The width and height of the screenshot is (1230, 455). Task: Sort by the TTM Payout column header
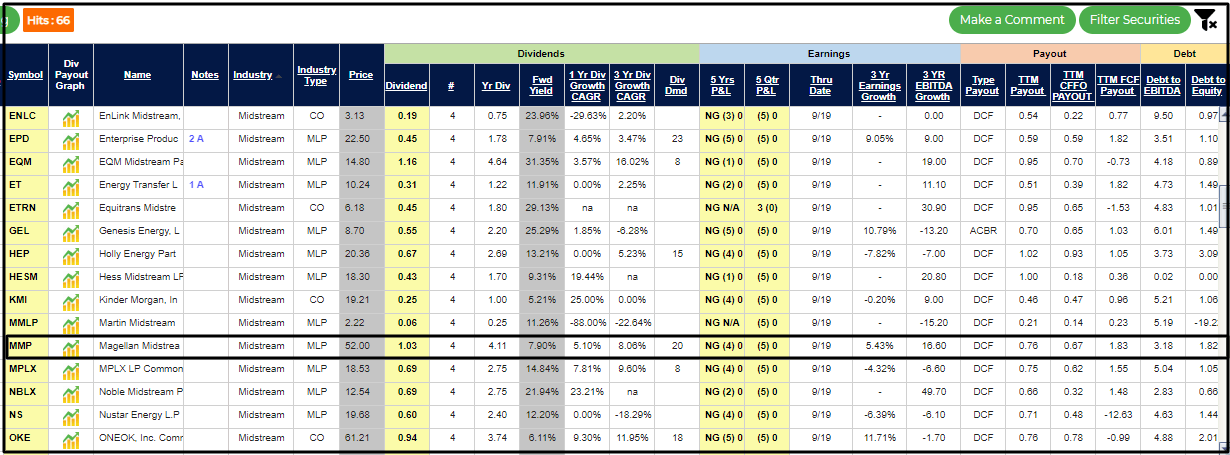point(1028,86)
